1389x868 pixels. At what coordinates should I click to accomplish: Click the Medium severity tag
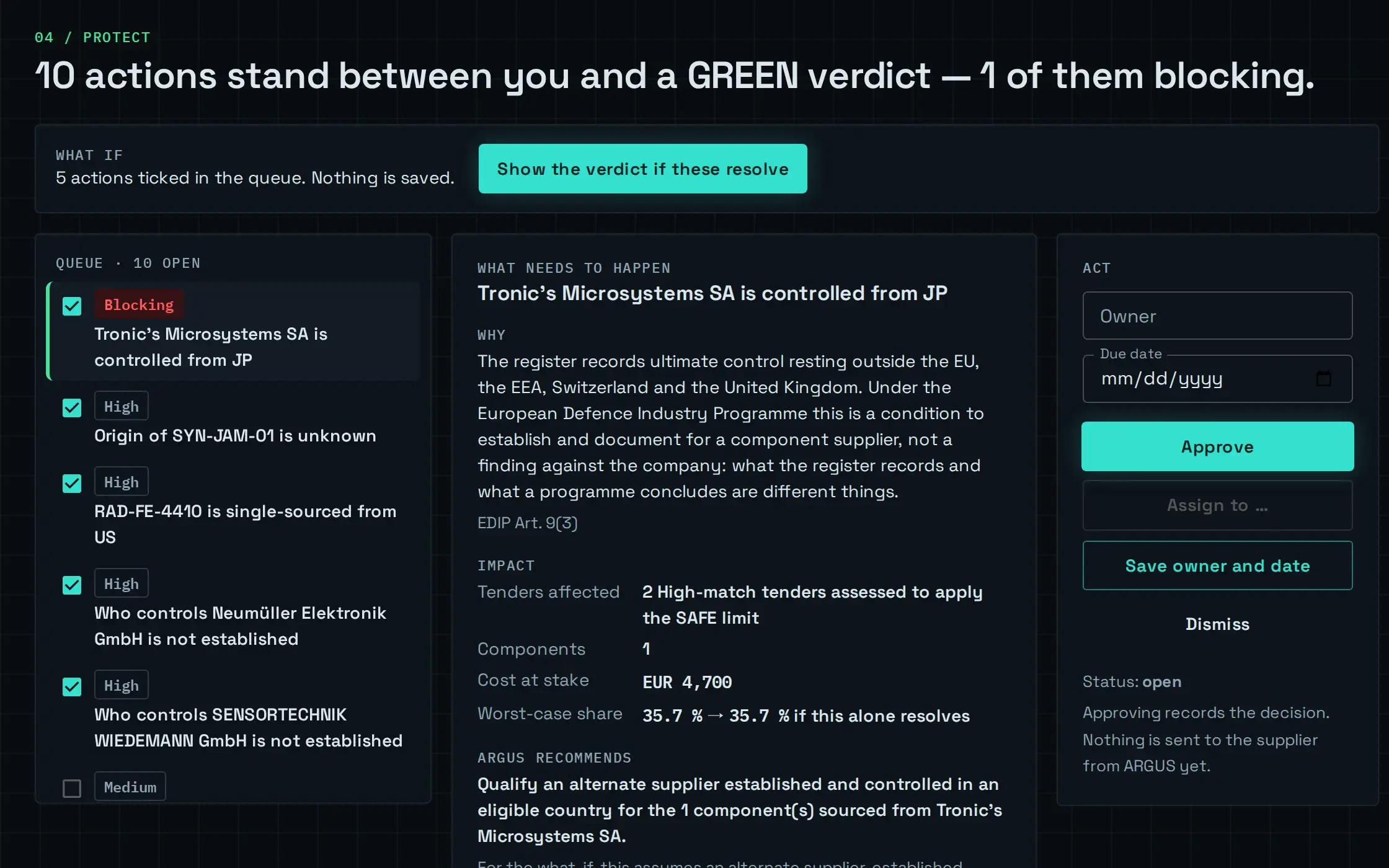click(x=130, y=787)
